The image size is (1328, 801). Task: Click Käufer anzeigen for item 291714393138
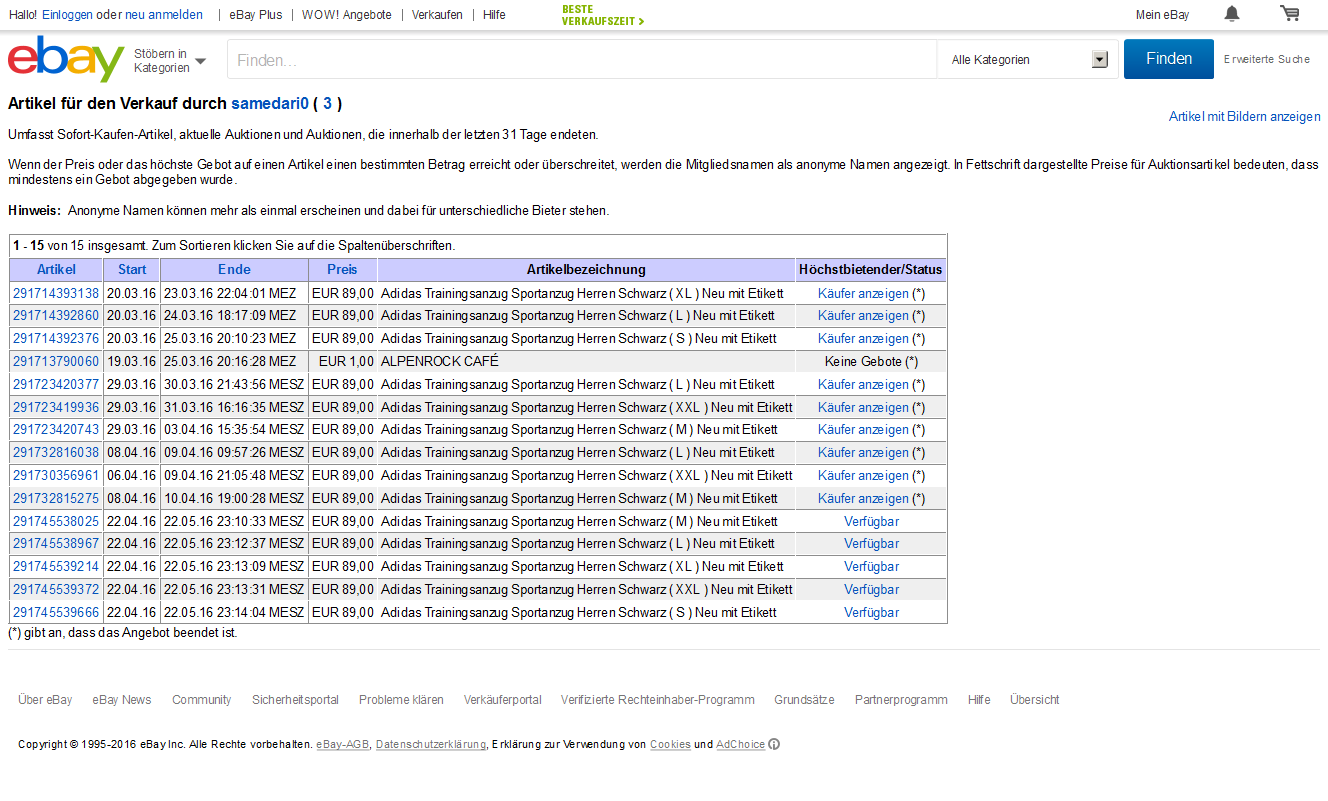point(863,293)
